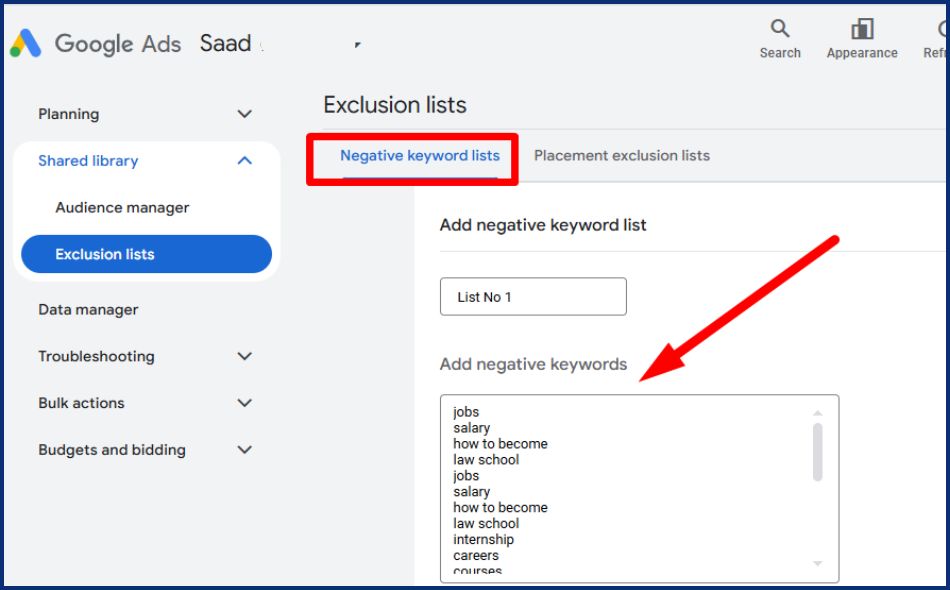Click the Google Ads logo icon
This screenshot has width=950, height=590.
coord(25,44)
